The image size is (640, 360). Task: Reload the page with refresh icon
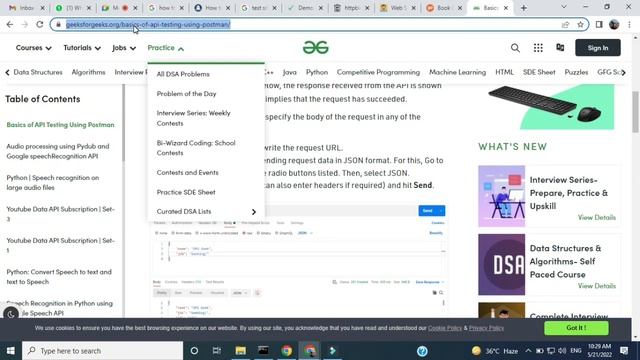[40, 24]
